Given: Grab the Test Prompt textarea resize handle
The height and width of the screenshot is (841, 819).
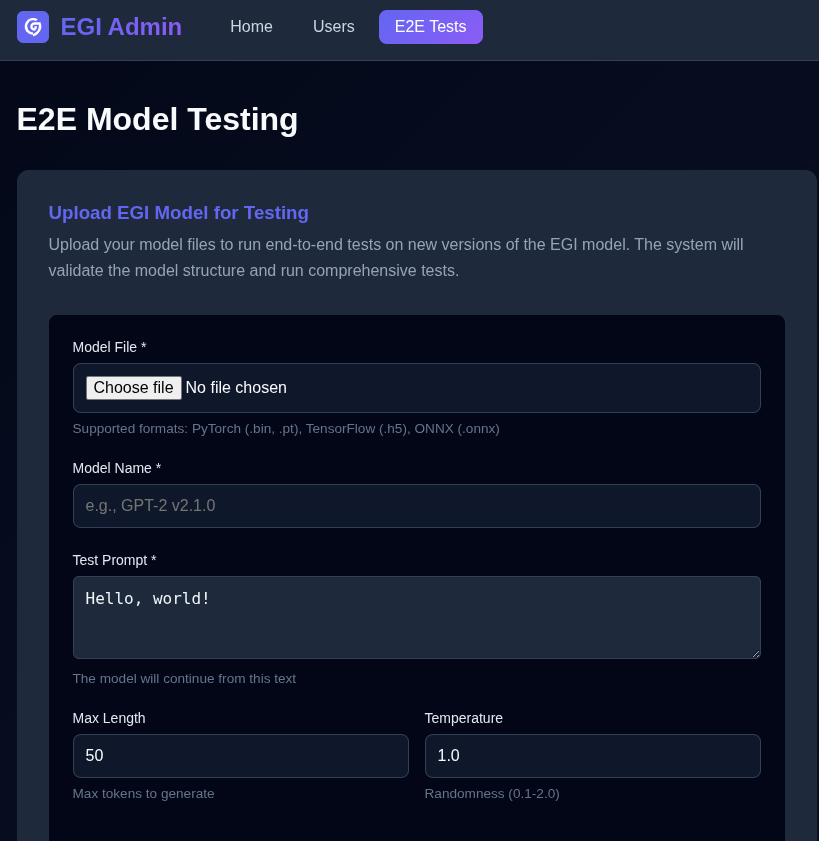Looking at the screenshot, I should click(x=755, y=653).
